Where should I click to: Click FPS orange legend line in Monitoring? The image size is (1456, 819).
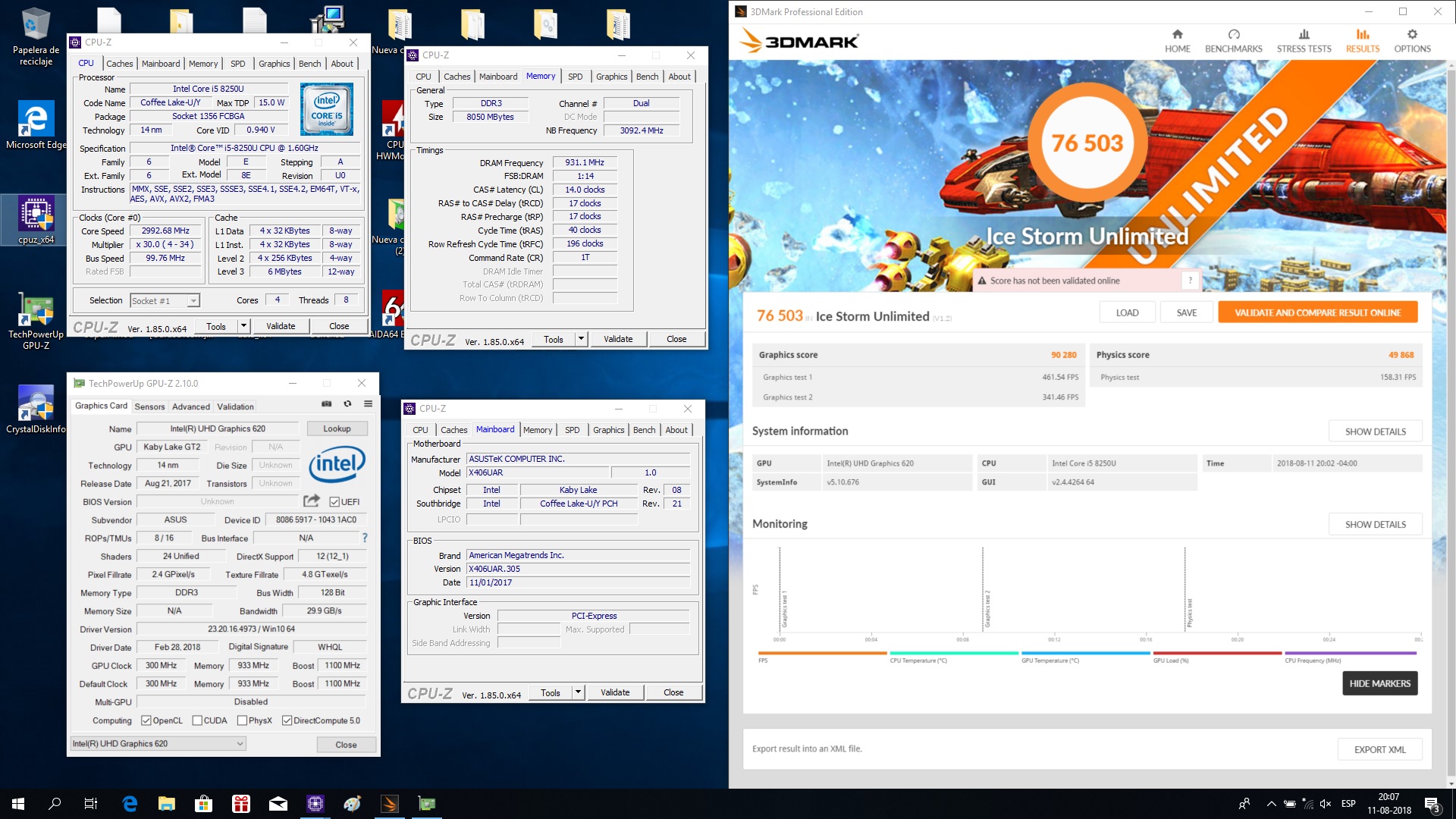(x=821, y=653)
